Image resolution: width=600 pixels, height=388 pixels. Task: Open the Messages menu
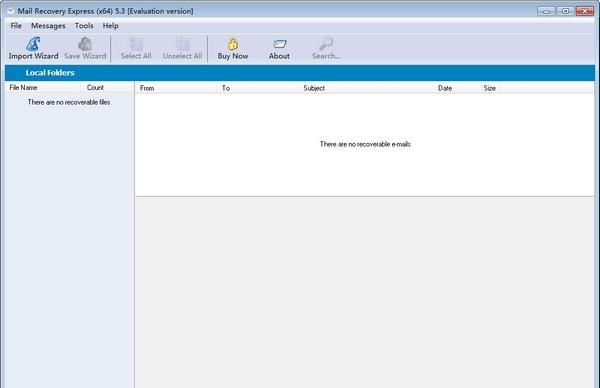[x=48, y=26]
